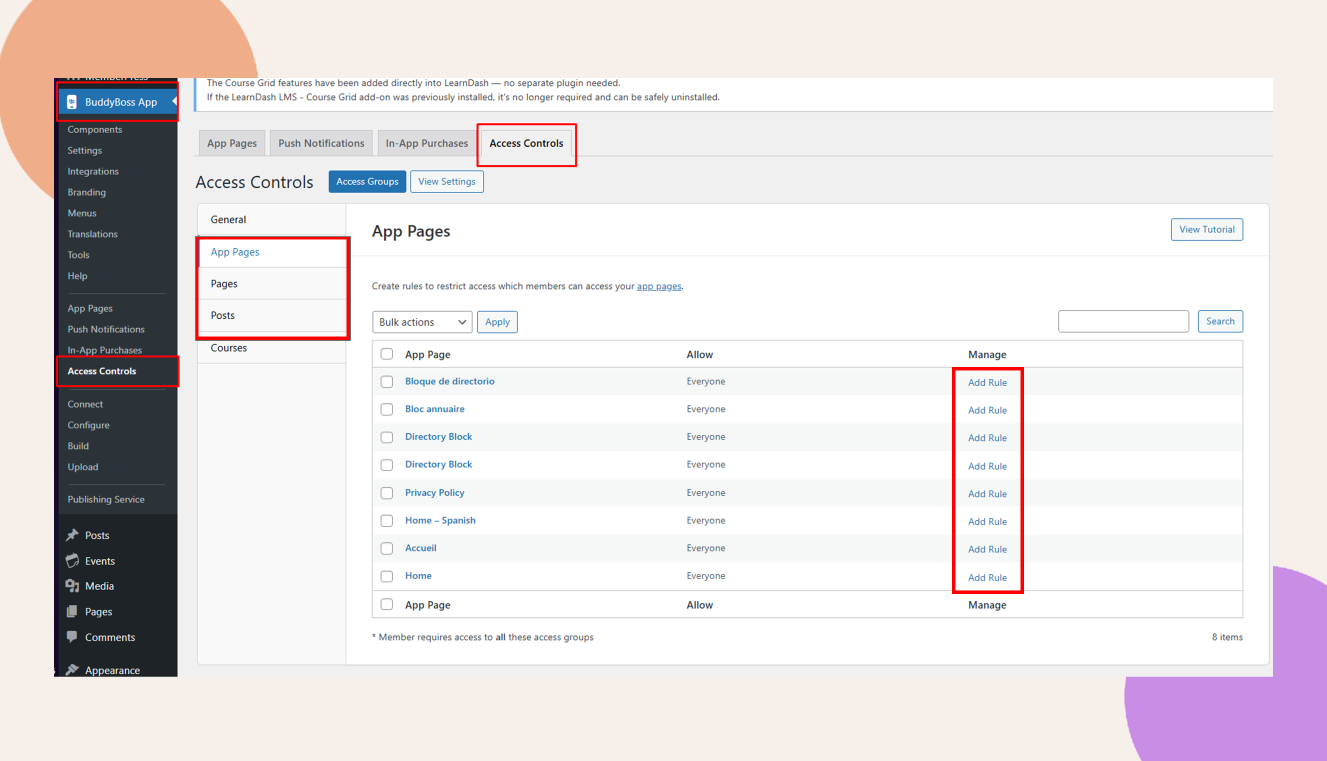The image size is (1327, 761).
Task: Open the Bulk actions dropdown
Action: [422, 322]
